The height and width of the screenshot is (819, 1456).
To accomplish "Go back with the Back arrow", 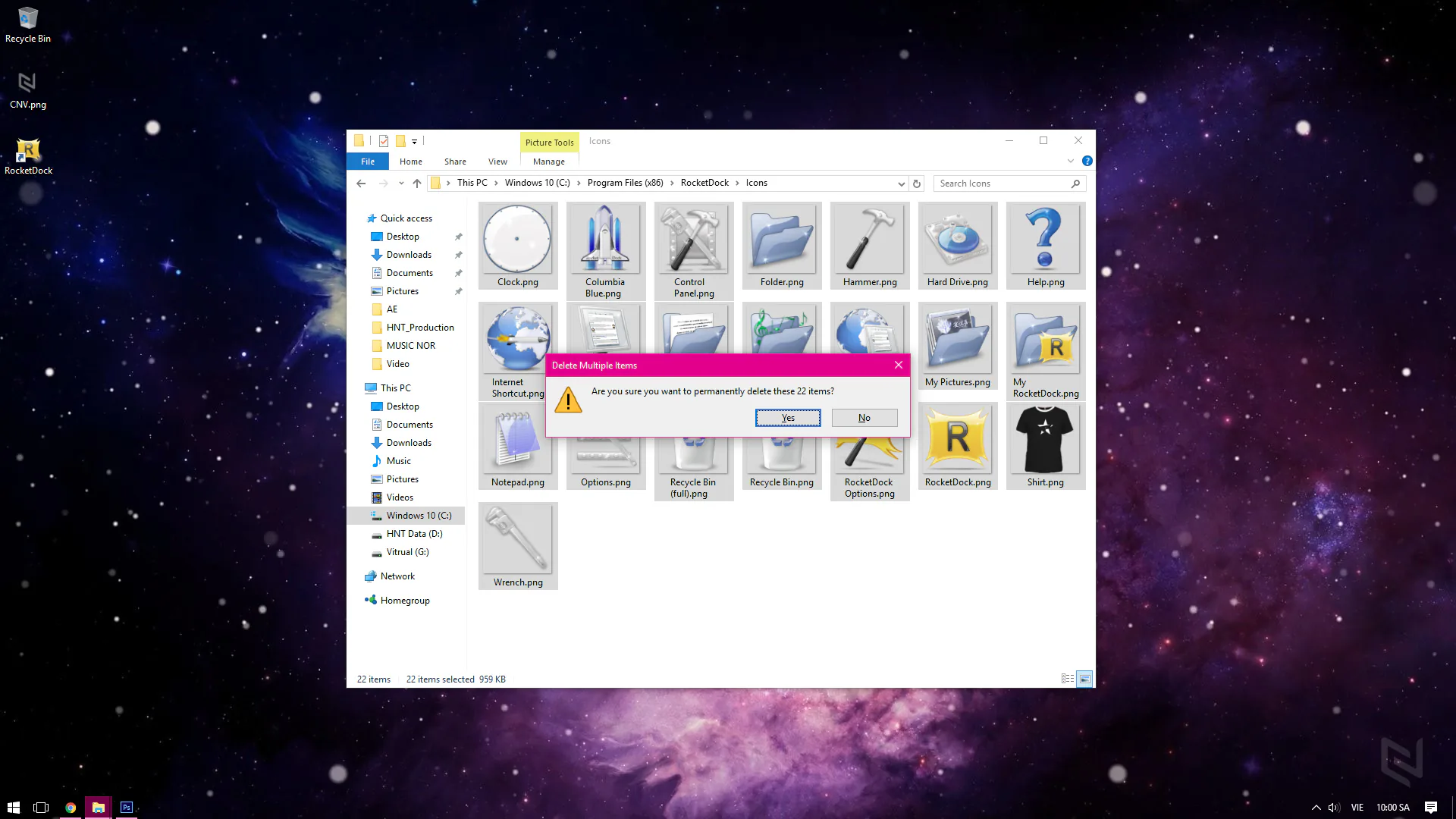I will [361, 184].
